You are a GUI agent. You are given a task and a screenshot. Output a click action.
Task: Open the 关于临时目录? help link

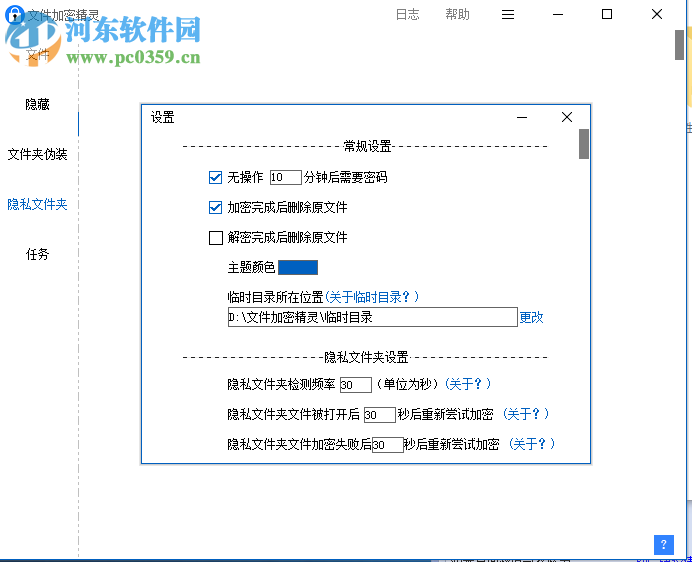point(372,297)
